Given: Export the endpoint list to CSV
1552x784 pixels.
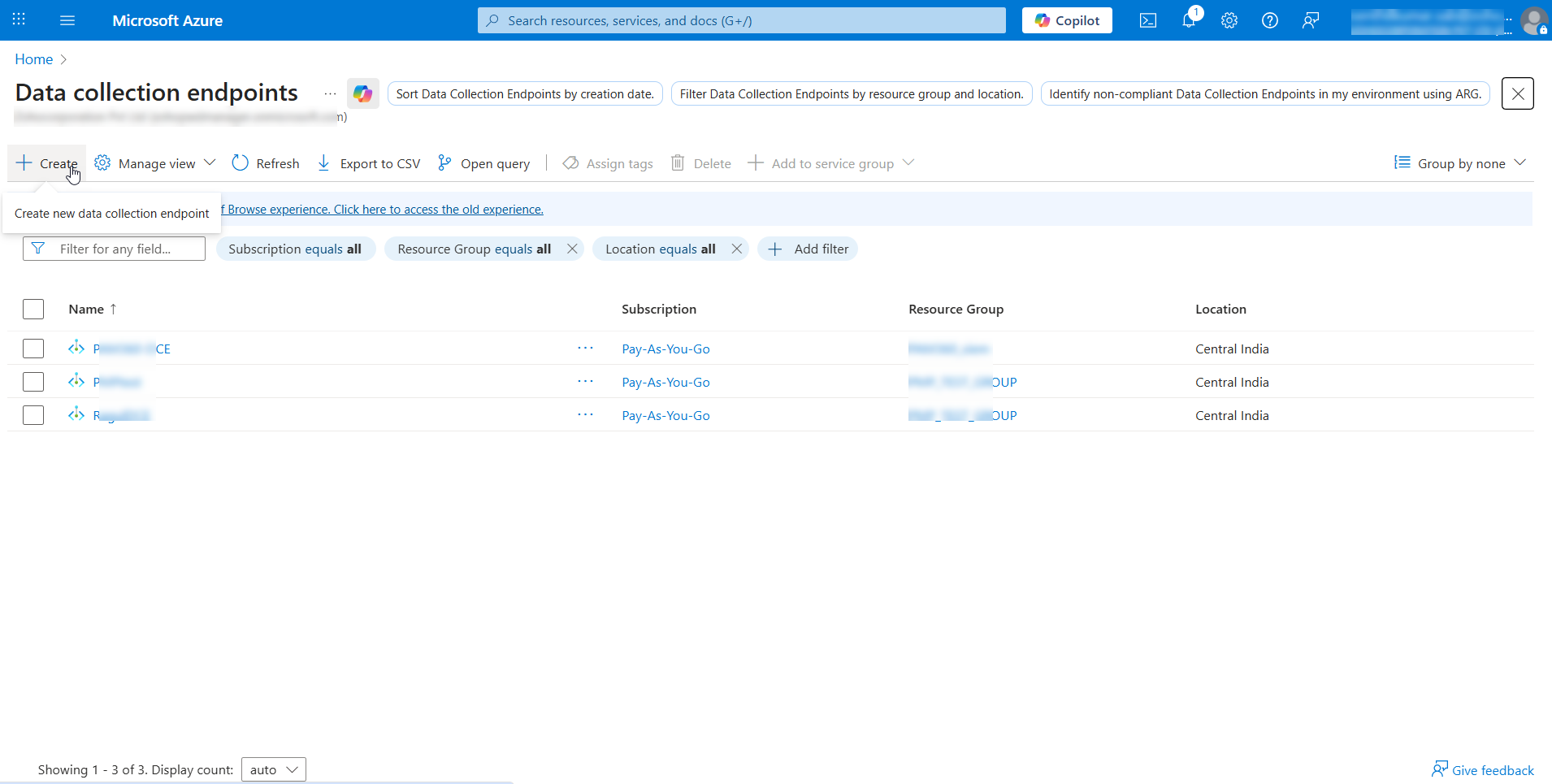Looking at the screenshot, I should pyautogui.click(x=368, y=162).
